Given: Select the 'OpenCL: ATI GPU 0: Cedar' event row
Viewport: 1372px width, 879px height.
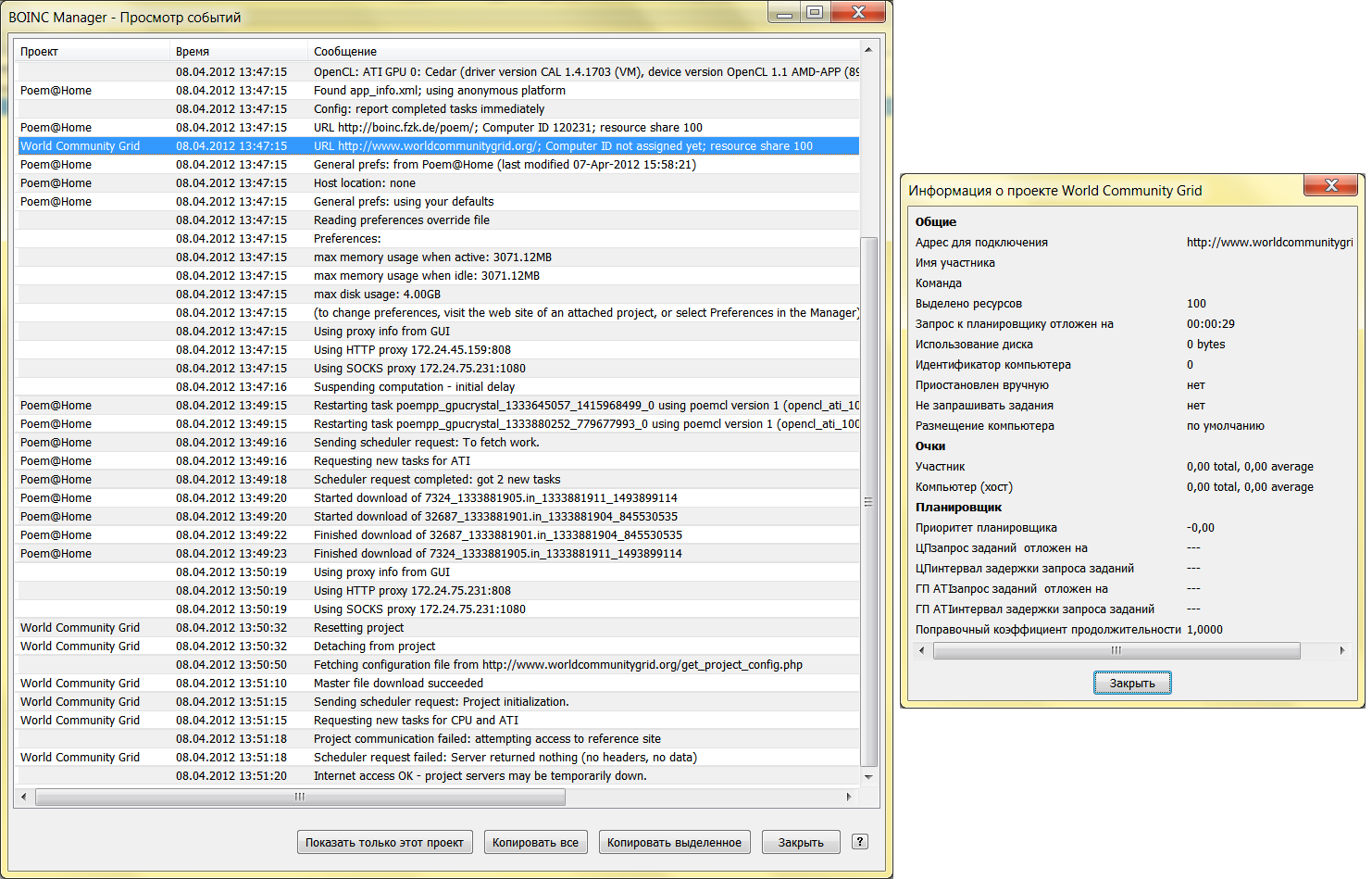Looking at the screenshot, I should click(438, 71).
